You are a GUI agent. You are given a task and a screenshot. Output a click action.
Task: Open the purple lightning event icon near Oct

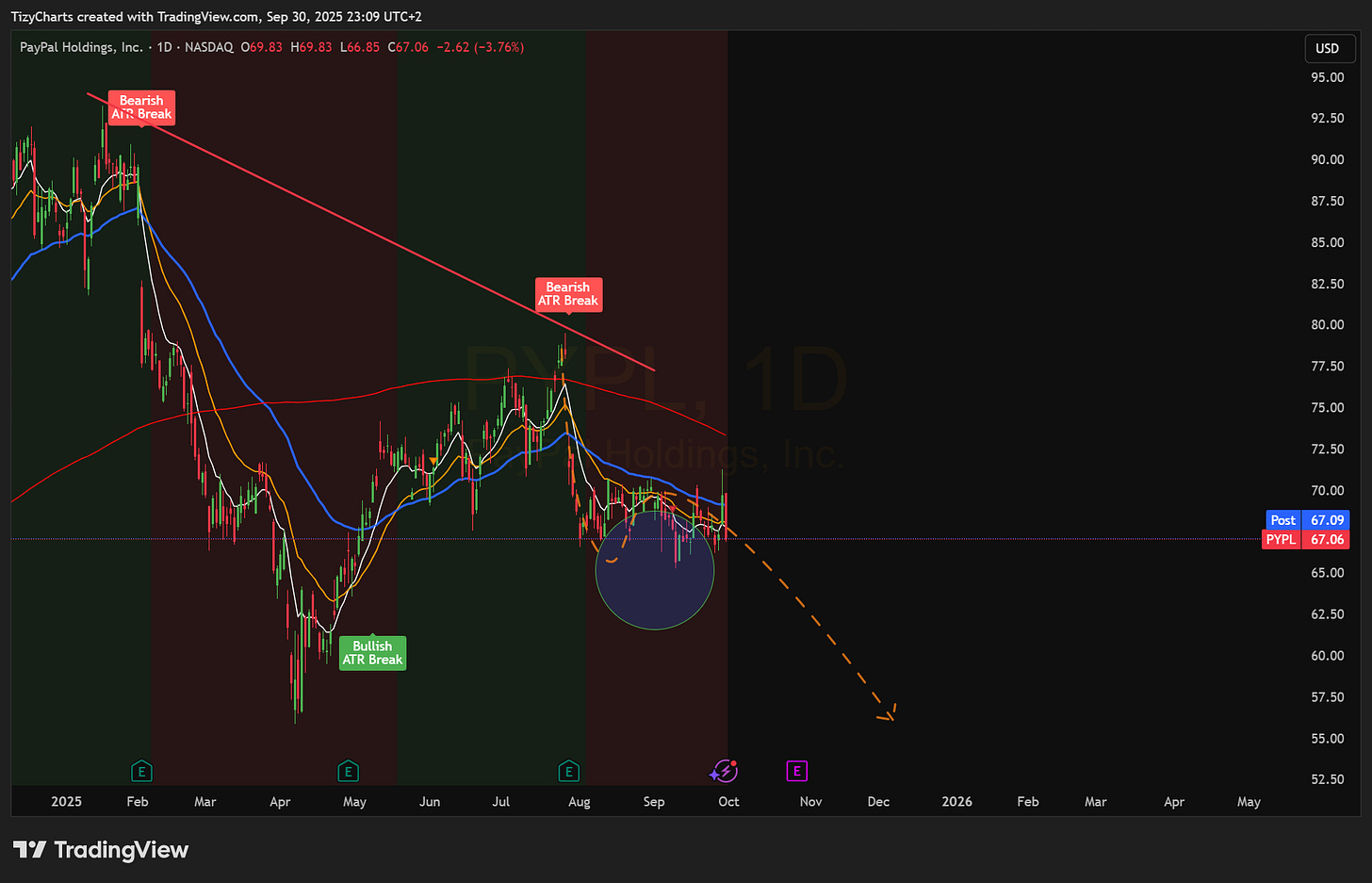click(724, 772)
